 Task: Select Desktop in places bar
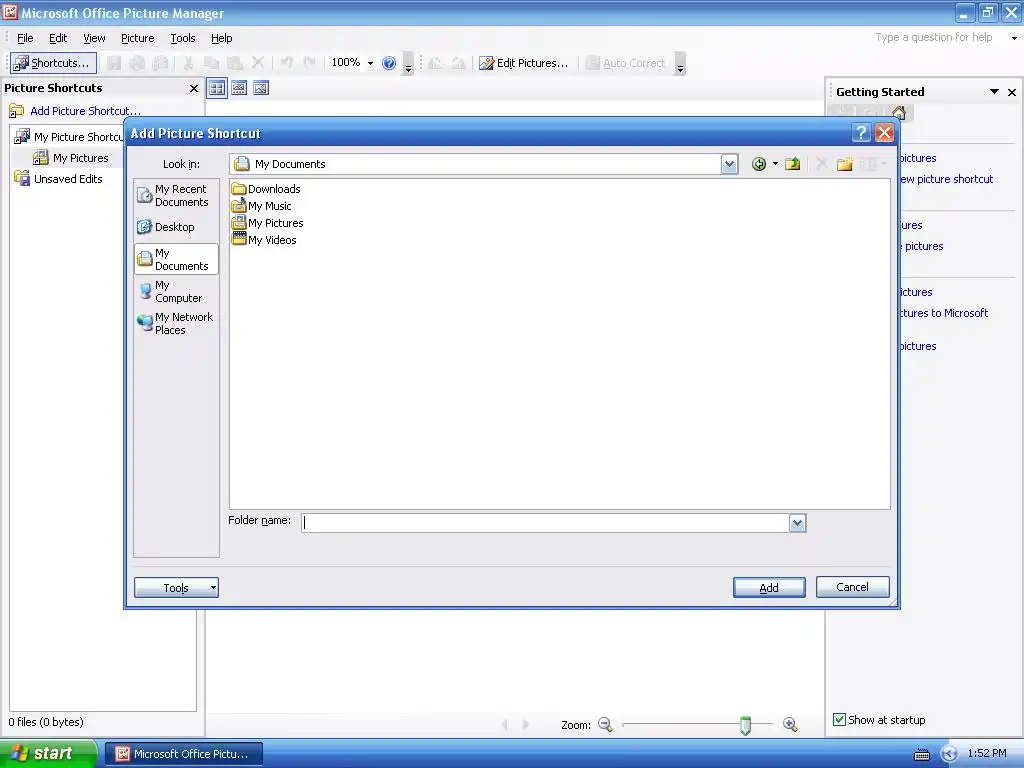pyautogui.click(x=176, y=227)
